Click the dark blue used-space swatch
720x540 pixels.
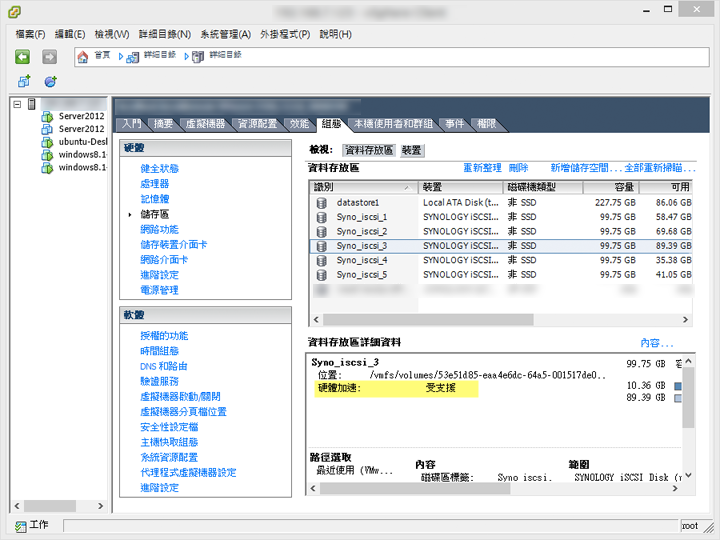click(x=678, y=386)
